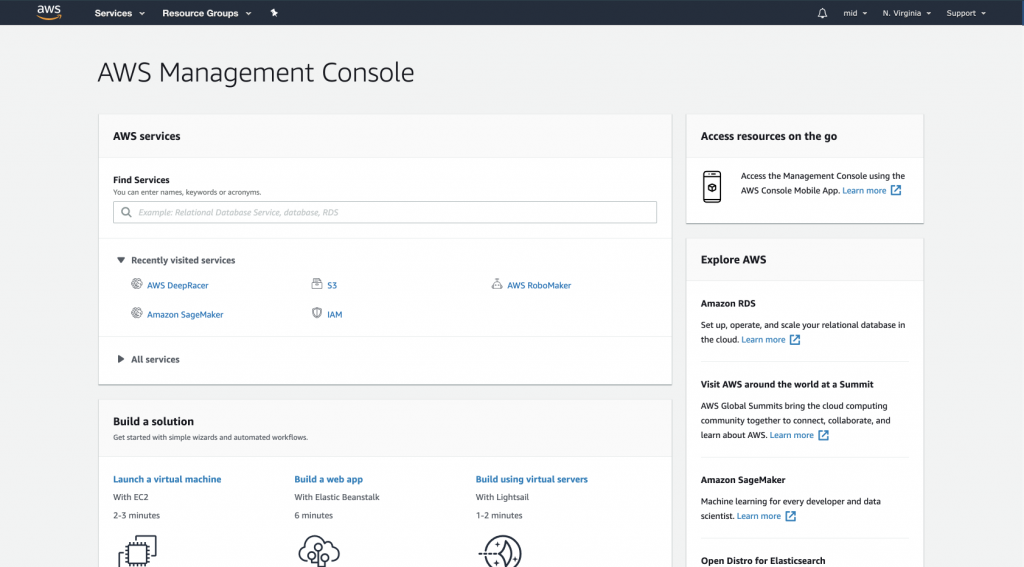Collapse the Recently visited services section
This screenshot has width=1024, height=567.
[x=176, y=260]
